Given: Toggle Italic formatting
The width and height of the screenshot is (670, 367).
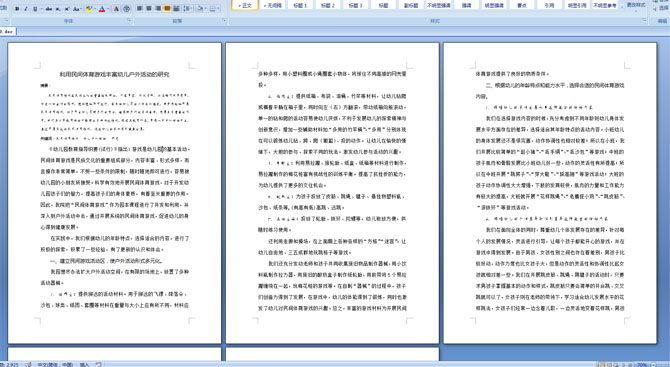Looking at the screenshot, I should (26, 9).
